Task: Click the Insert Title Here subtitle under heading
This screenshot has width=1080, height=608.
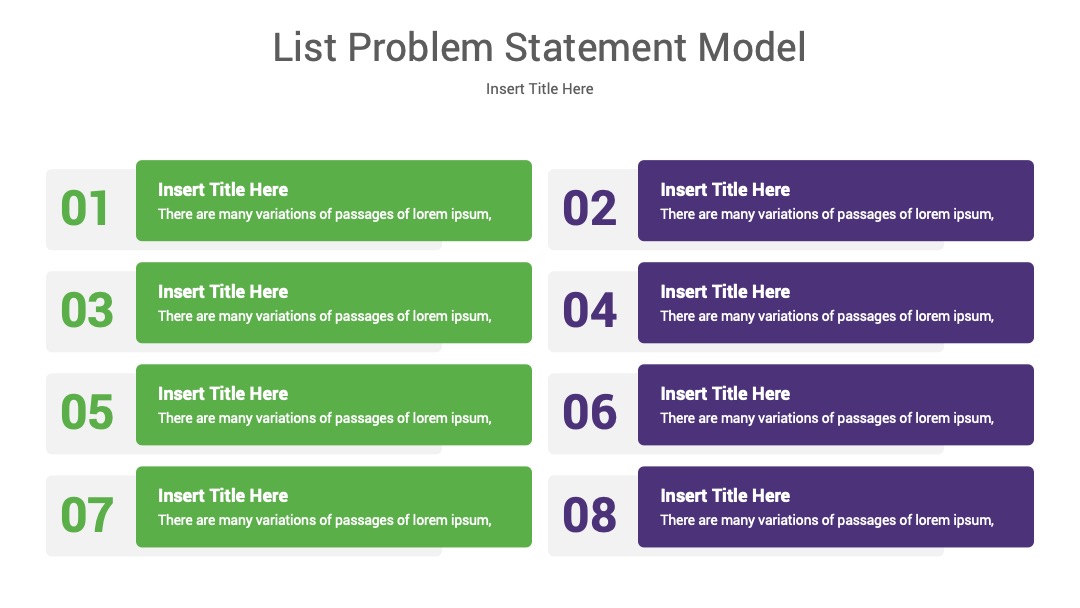Action: click(539, 89)
